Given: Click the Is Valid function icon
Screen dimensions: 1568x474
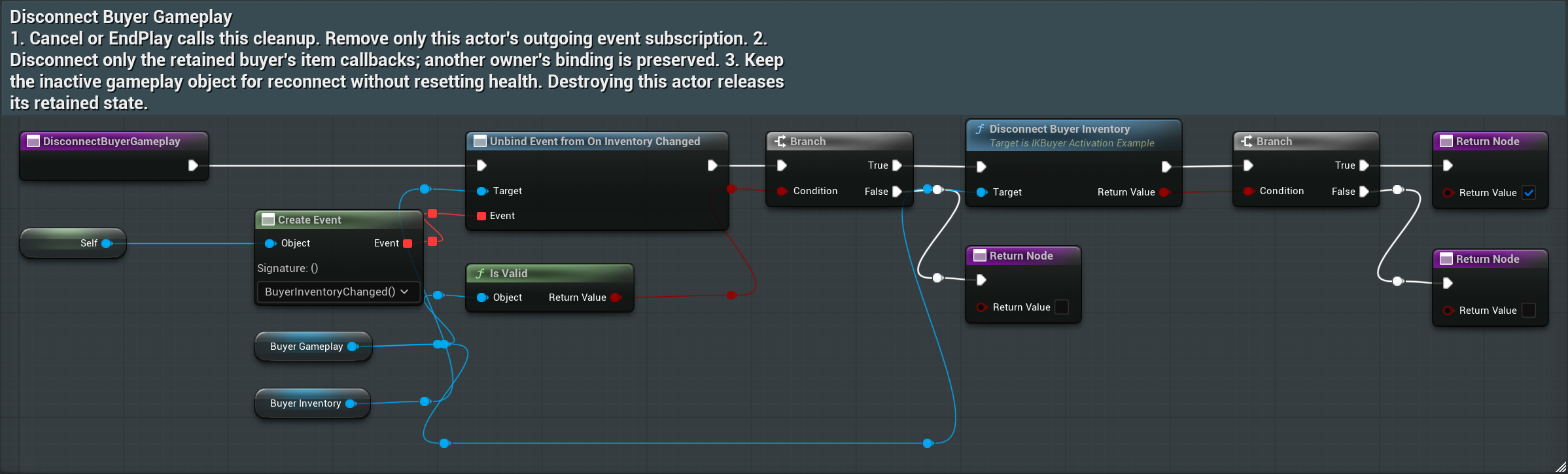Looking at the screenshot, I should point(480,273).
